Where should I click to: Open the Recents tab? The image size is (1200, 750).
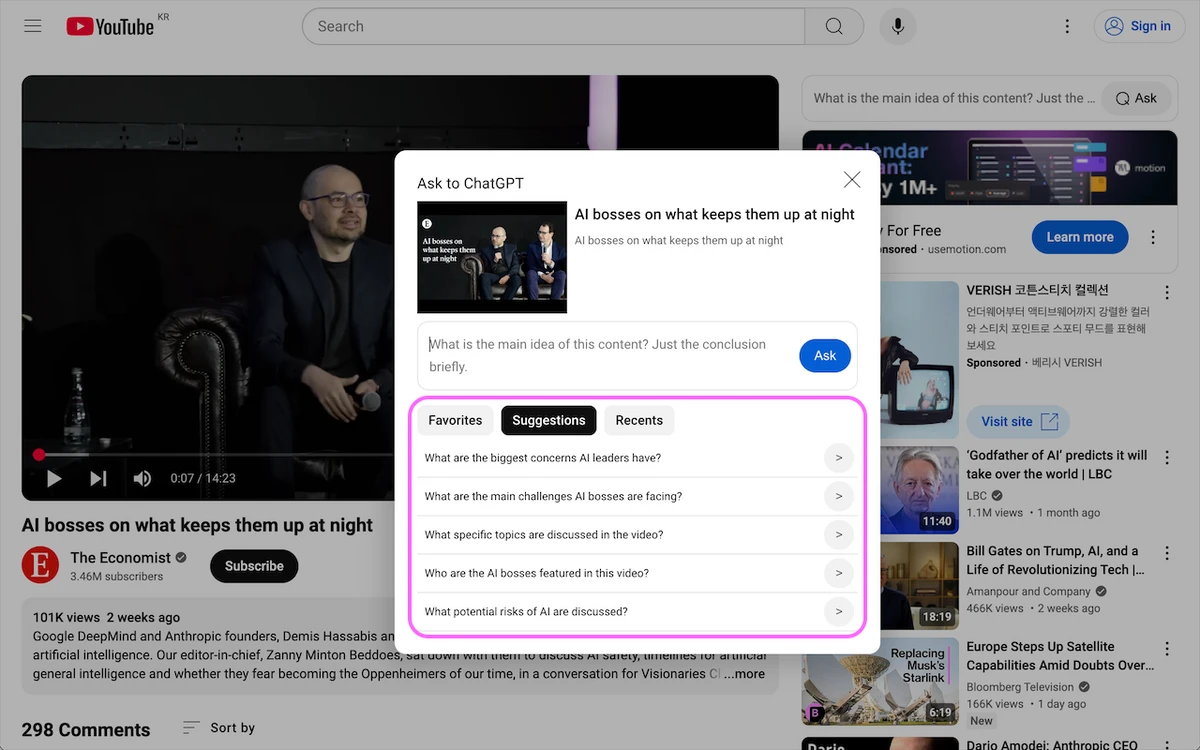pos(639,420)
